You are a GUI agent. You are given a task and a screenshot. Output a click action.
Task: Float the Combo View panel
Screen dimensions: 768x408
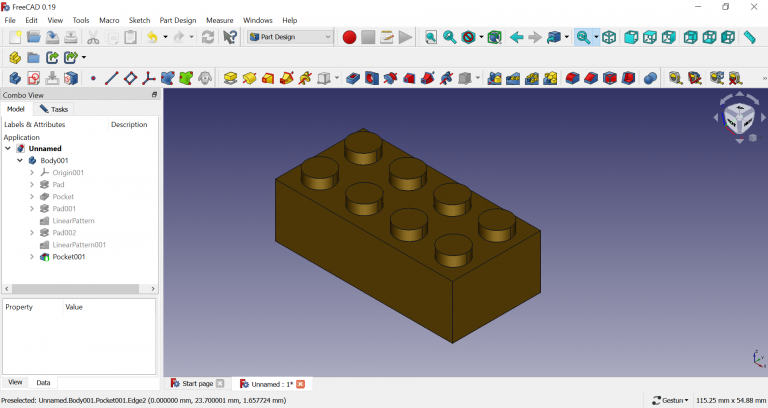click(154, 95)
